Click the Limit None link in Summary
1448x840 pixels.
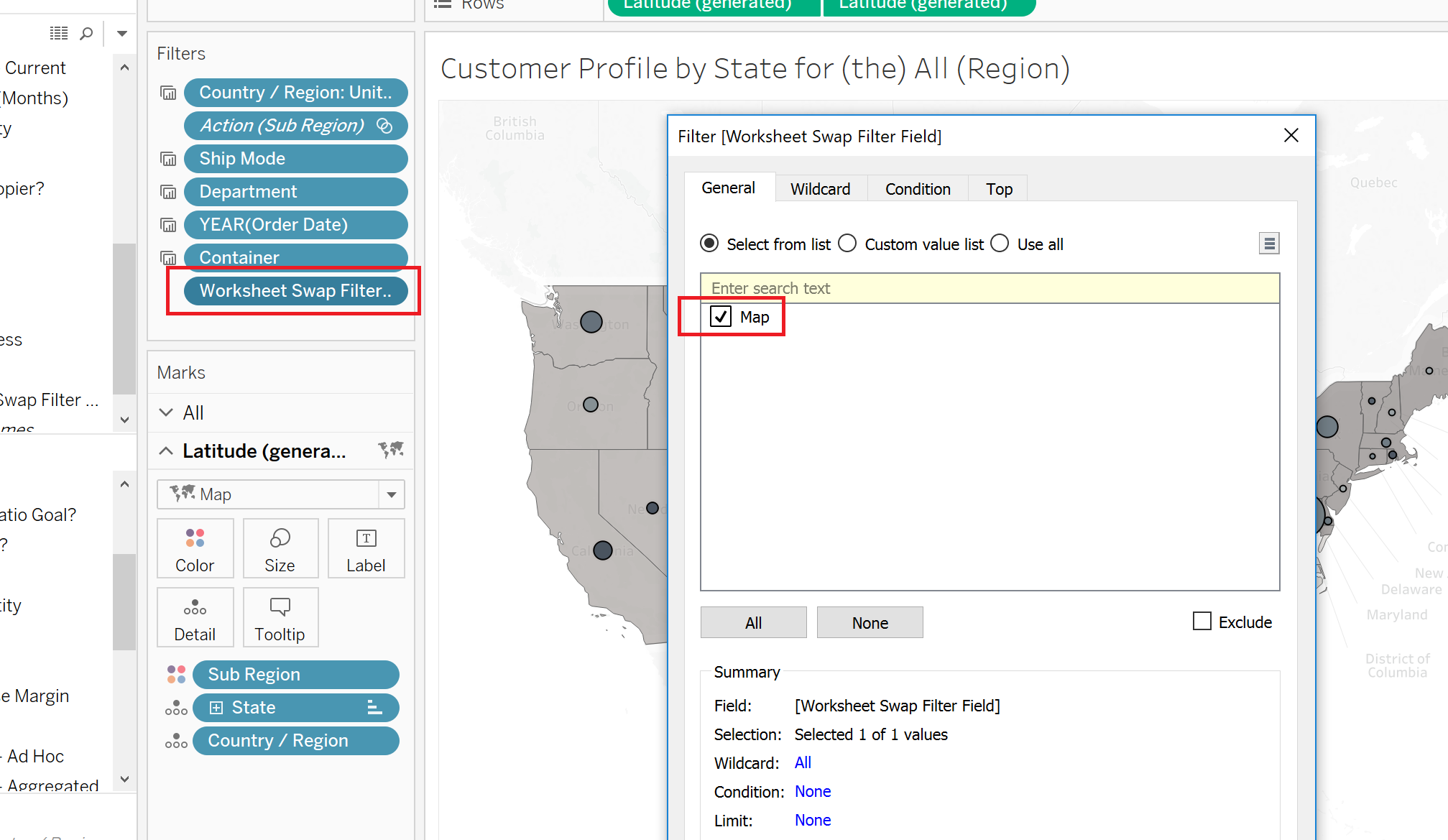click(813, 821)
